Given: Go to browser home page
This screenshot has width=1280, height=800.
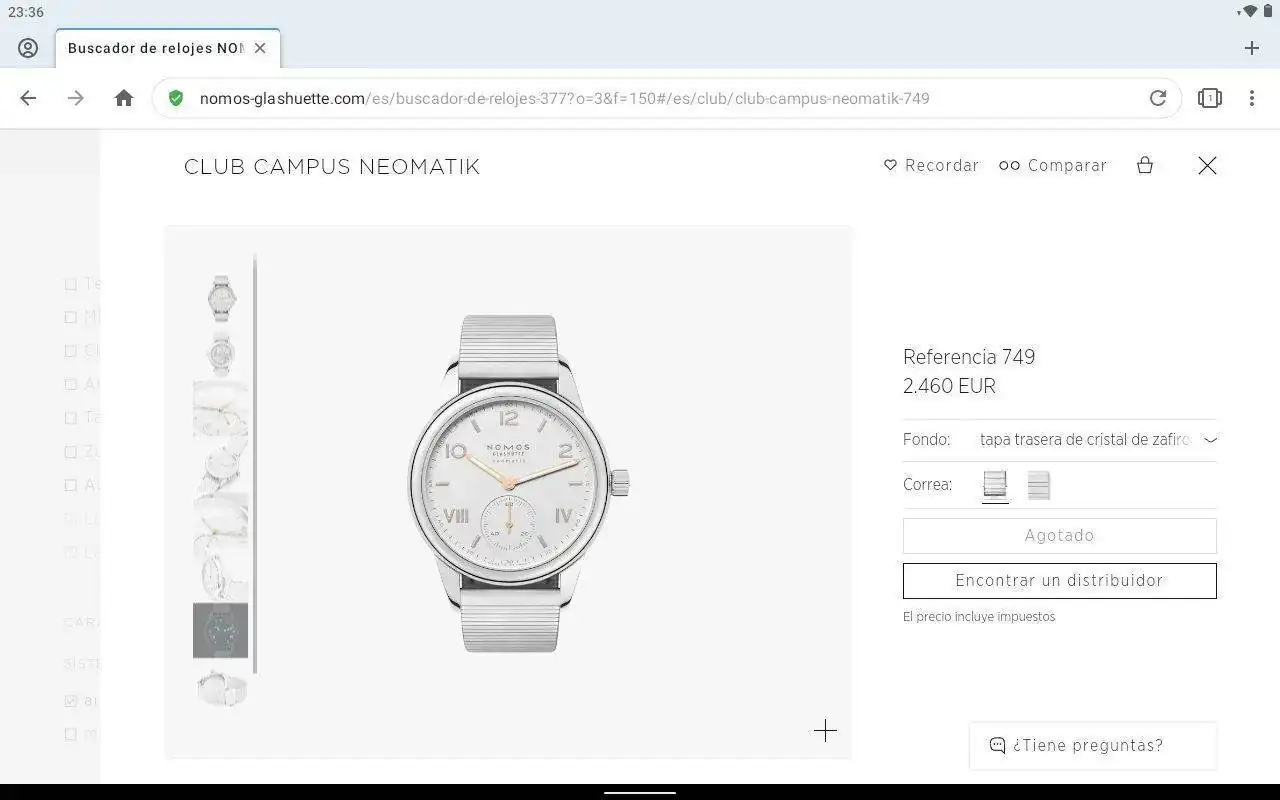Looking at the screenshot, I should (x=124, y=98).
